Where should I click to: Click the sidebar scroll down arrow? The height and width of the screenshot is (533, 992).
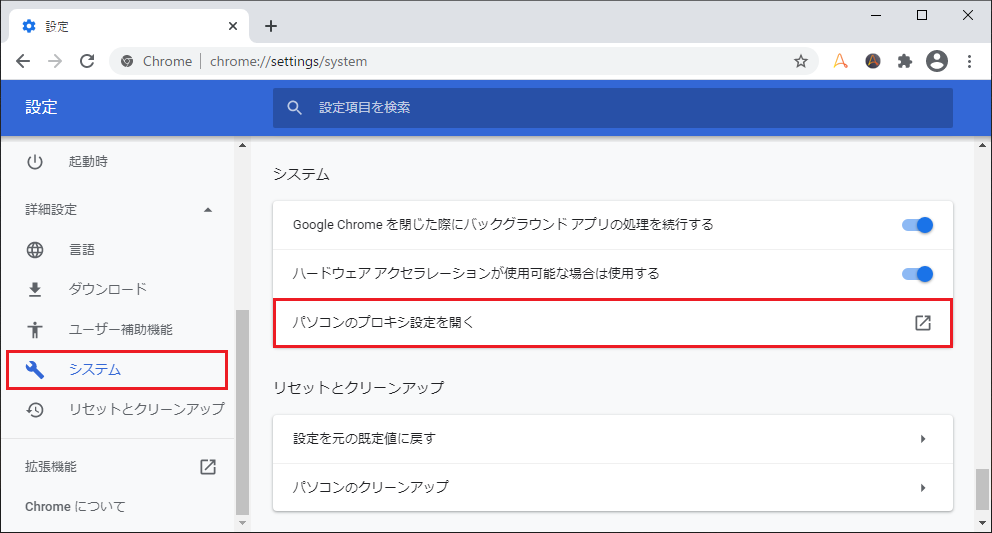[x=242, y=524]
